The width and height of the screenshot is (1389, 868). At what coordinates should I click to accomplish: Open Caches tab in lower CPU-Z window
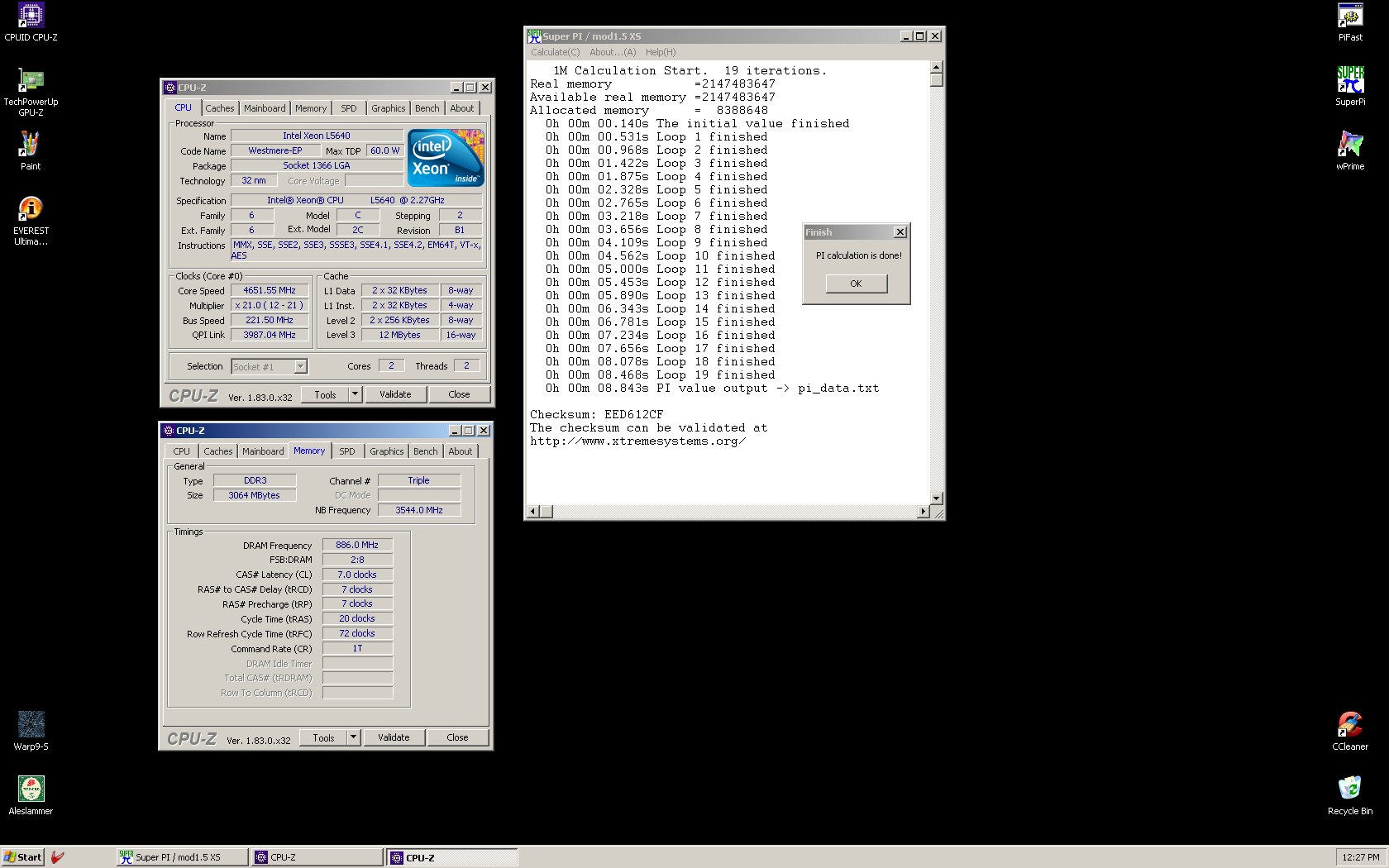(218, 451)
